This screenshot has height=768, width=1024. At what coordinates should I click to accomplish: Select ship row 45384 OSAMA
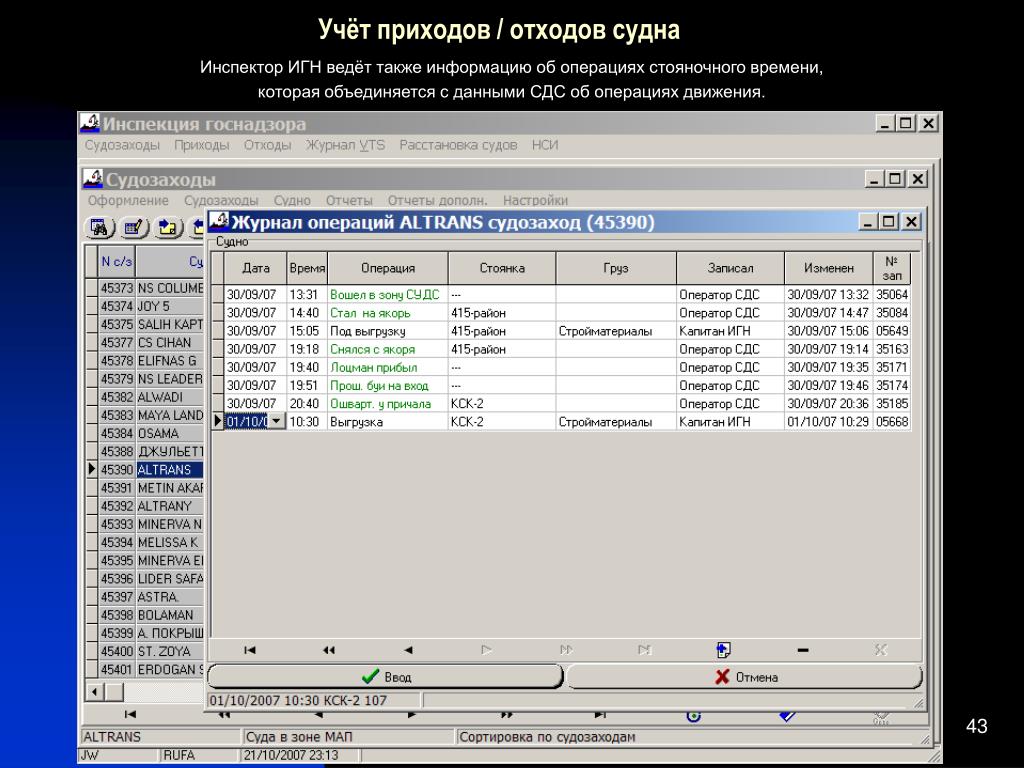pos(151,434)
